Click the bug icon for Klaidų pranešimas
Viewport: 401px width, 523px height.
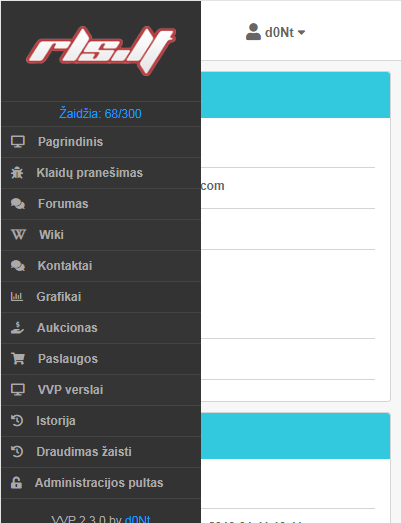[x=17, y=173]
